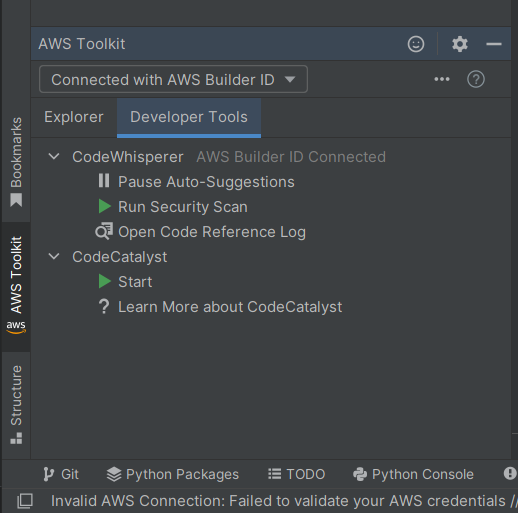Open the Python Packages tool window

click(x=173, y=474)
